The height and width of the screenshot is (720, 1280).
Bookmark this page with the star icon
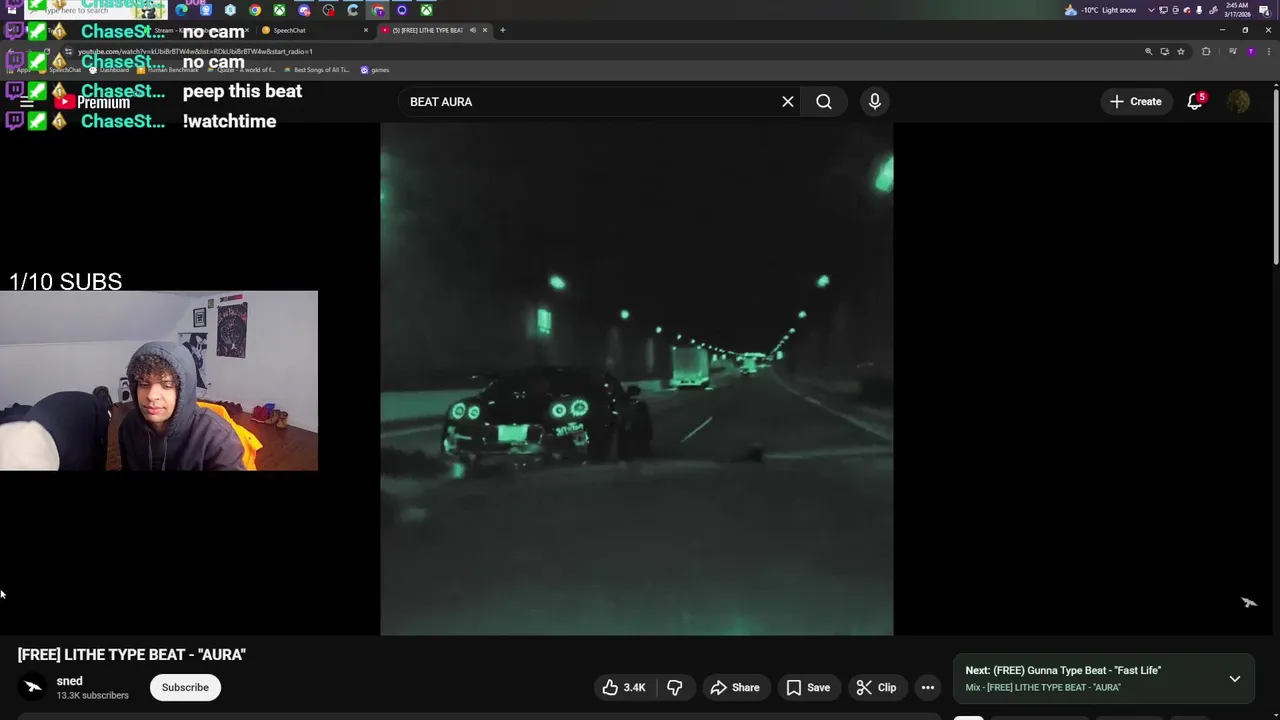(1181, 51)
